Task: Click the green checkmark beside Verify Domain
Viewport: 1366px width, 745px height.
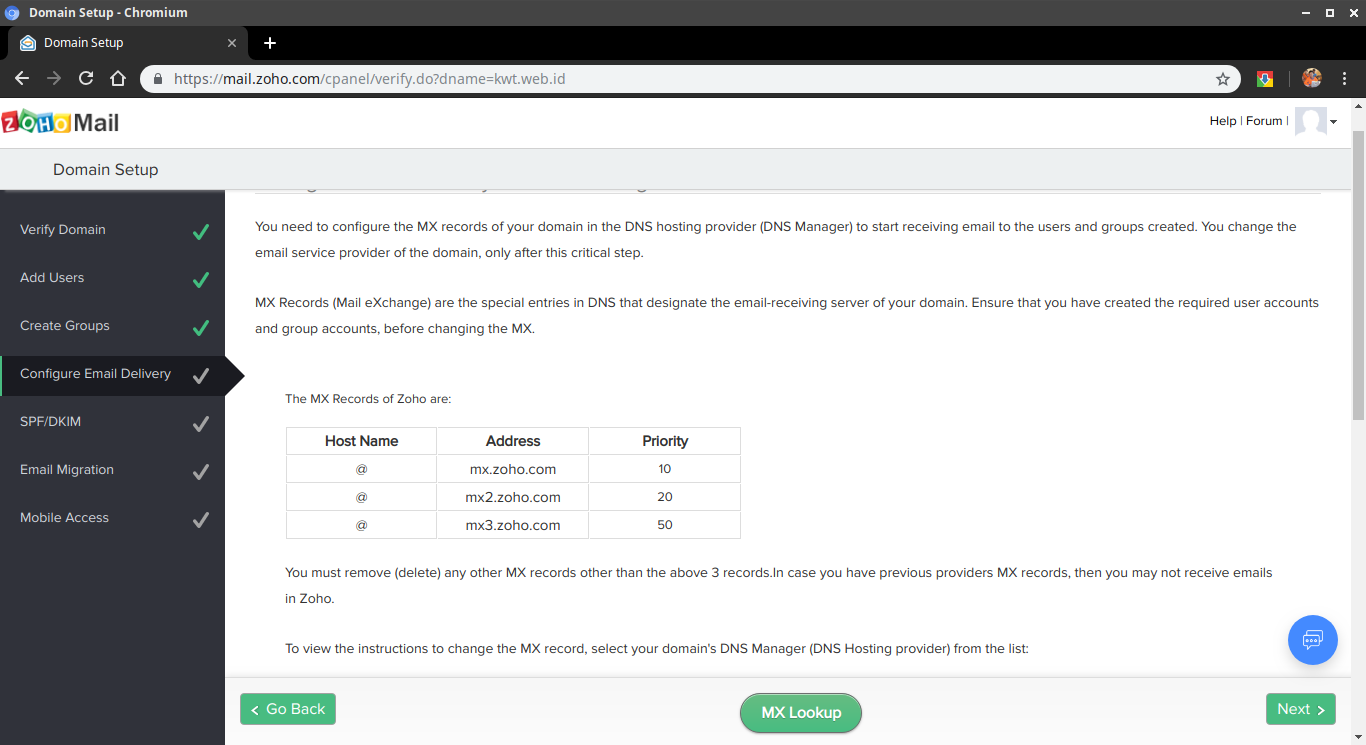Action: (x=199, y=231)
